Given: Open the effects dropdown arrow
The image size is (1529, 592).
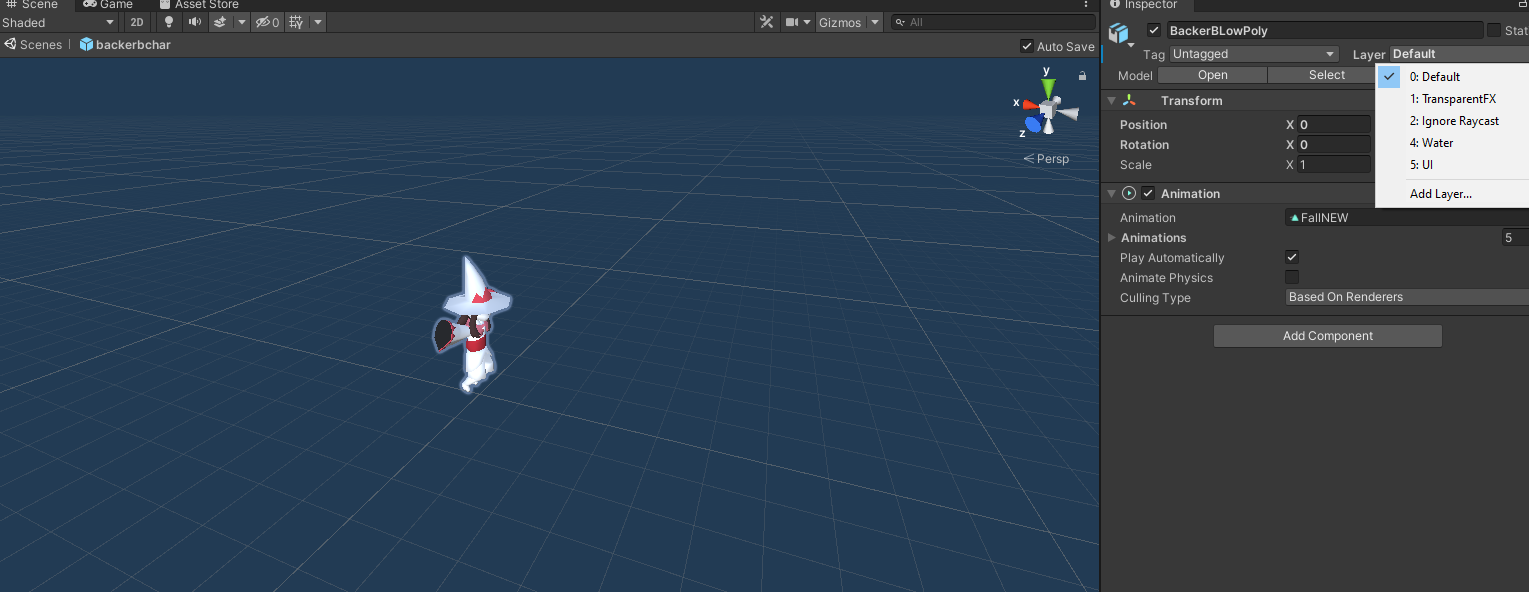Looking at the screenshot, I should tap(241, 22).
